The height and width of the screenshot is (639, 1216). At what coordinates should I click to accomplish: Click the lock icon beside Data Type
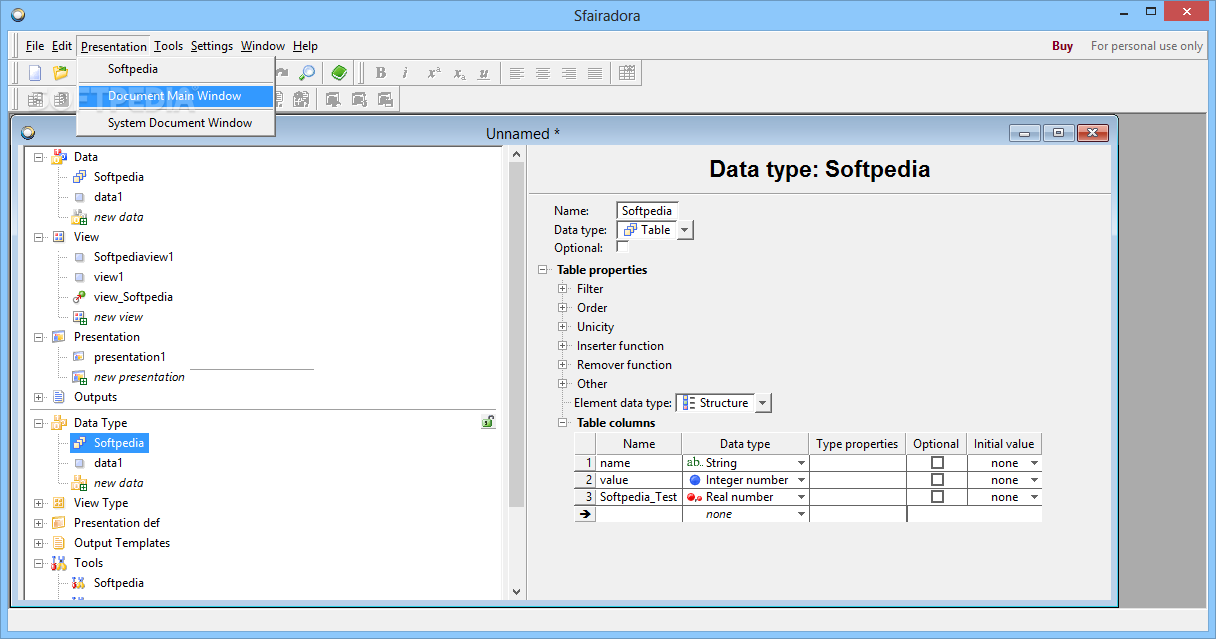(488, 422)
